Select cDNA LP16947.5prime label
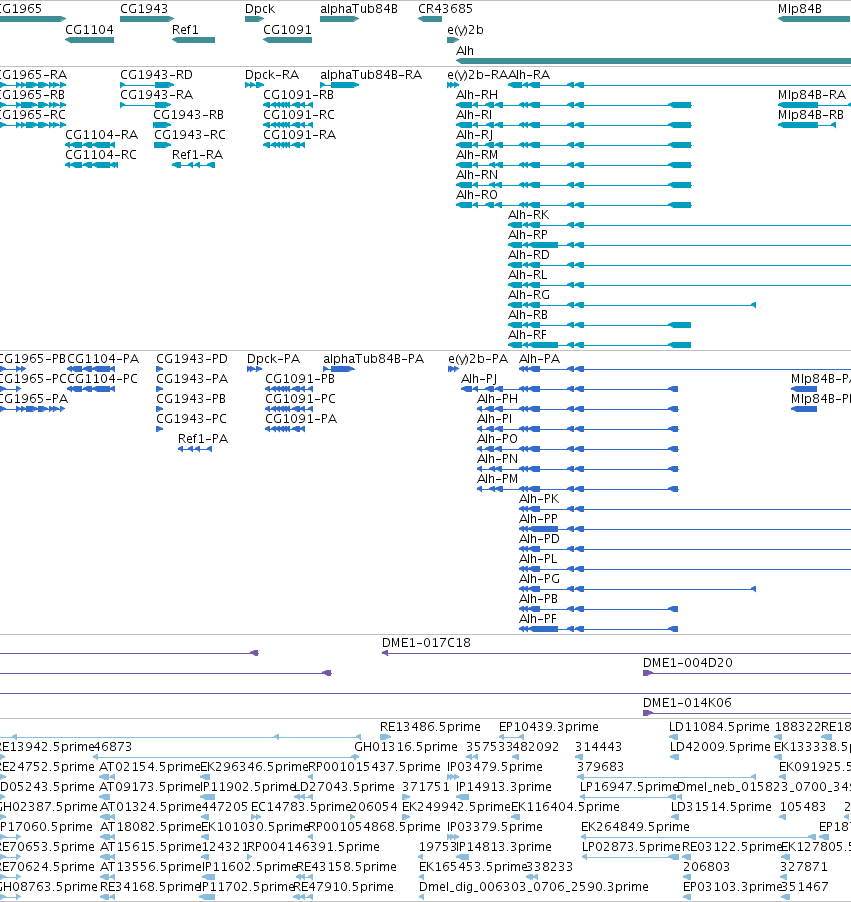The width and height of the screenshot is (851, 902). coord(629,787)
